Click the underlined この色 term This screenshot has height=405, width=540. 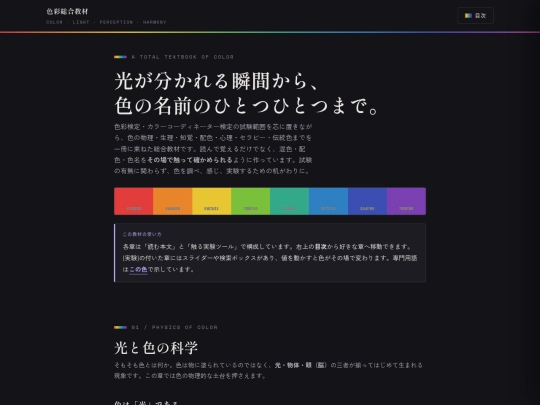pyautogui.click(x=138, y=269)
